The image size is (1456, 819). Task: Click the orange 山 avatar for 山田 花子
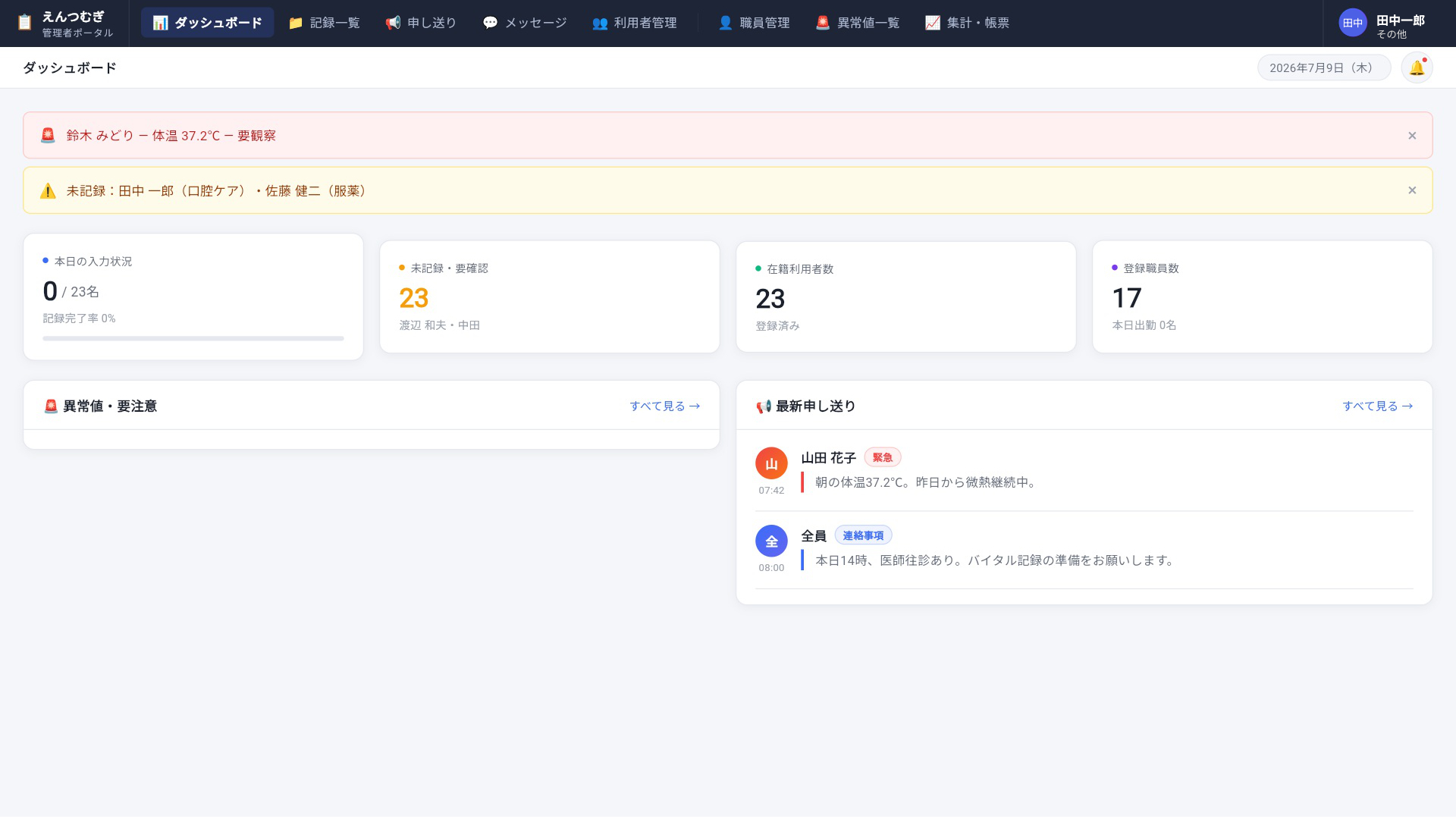(771, 463)
